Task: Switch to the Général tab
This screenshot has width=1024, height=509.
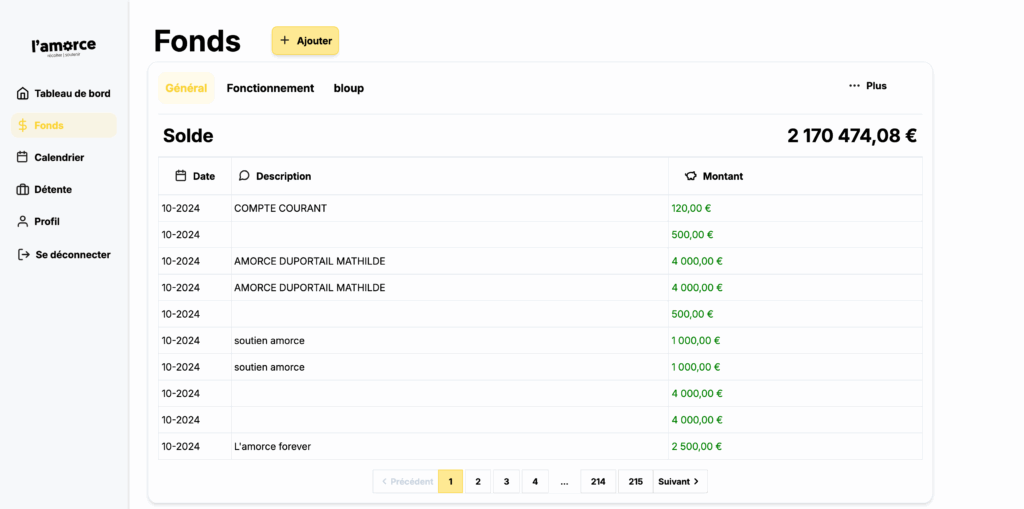Action: [186, 88]
